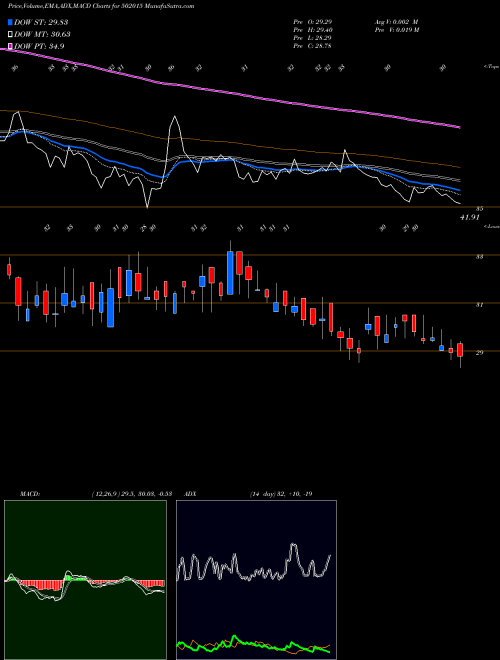The height and width of the screenshot is (660, 500).
Task: Open the ADX indicator chart panel
Action: pyautogui.click(x=256, y=580)
